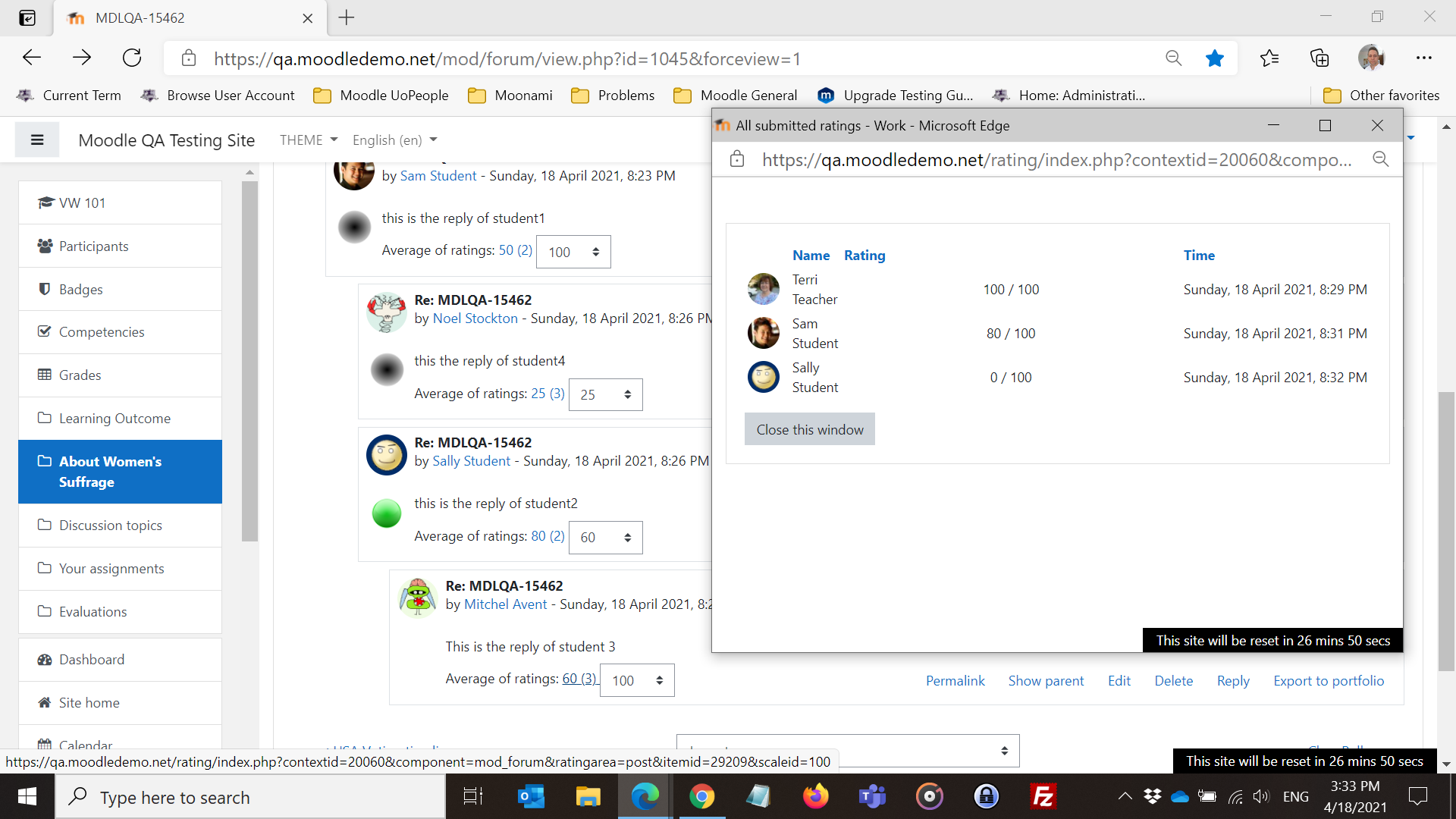The image size is (1456, 819).
Task: Click the blue favorites star icon
Action: pos(1215,58)
